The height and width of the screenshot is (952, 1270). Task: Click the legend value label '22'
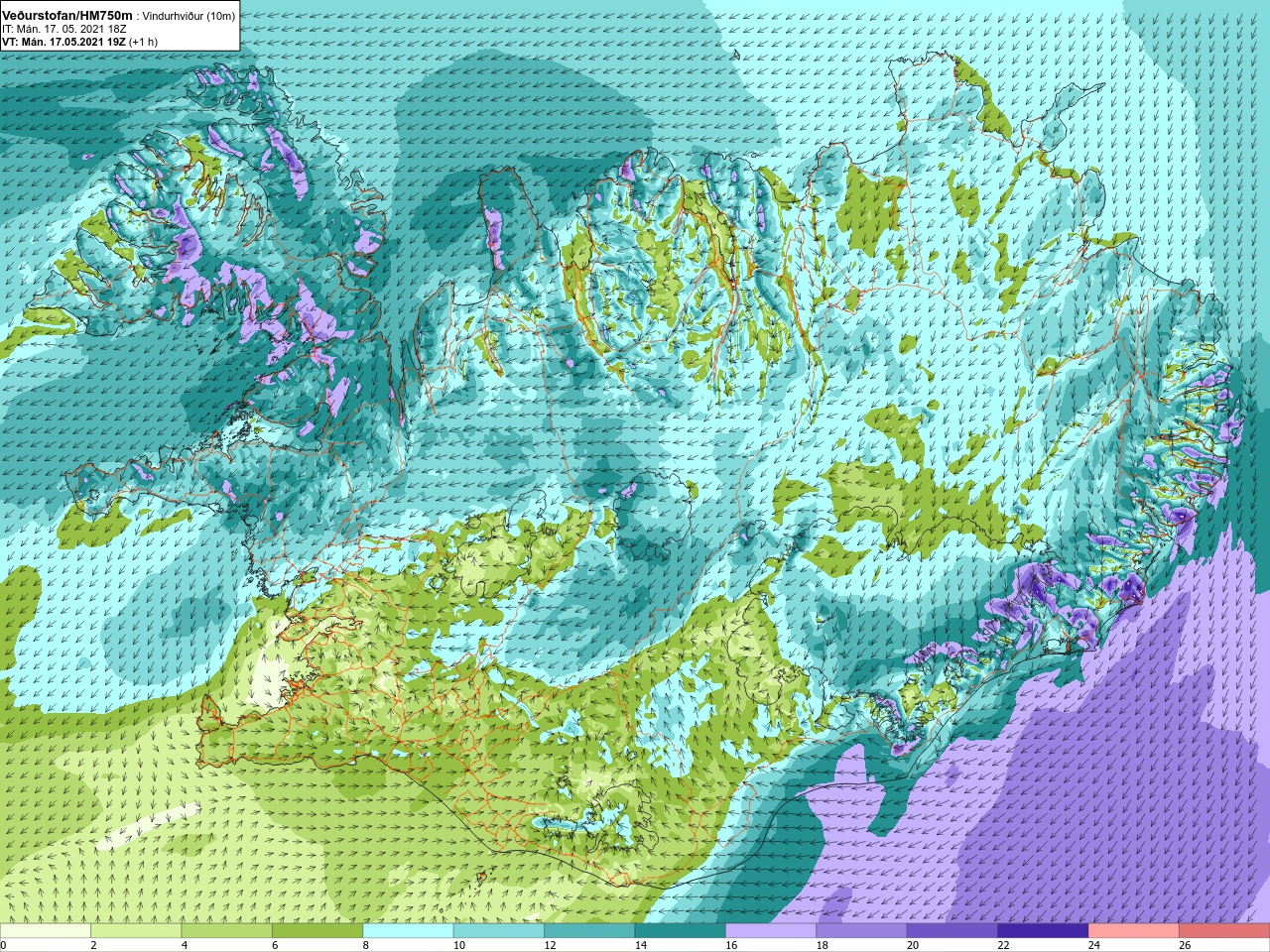[x=1003, y=945]
